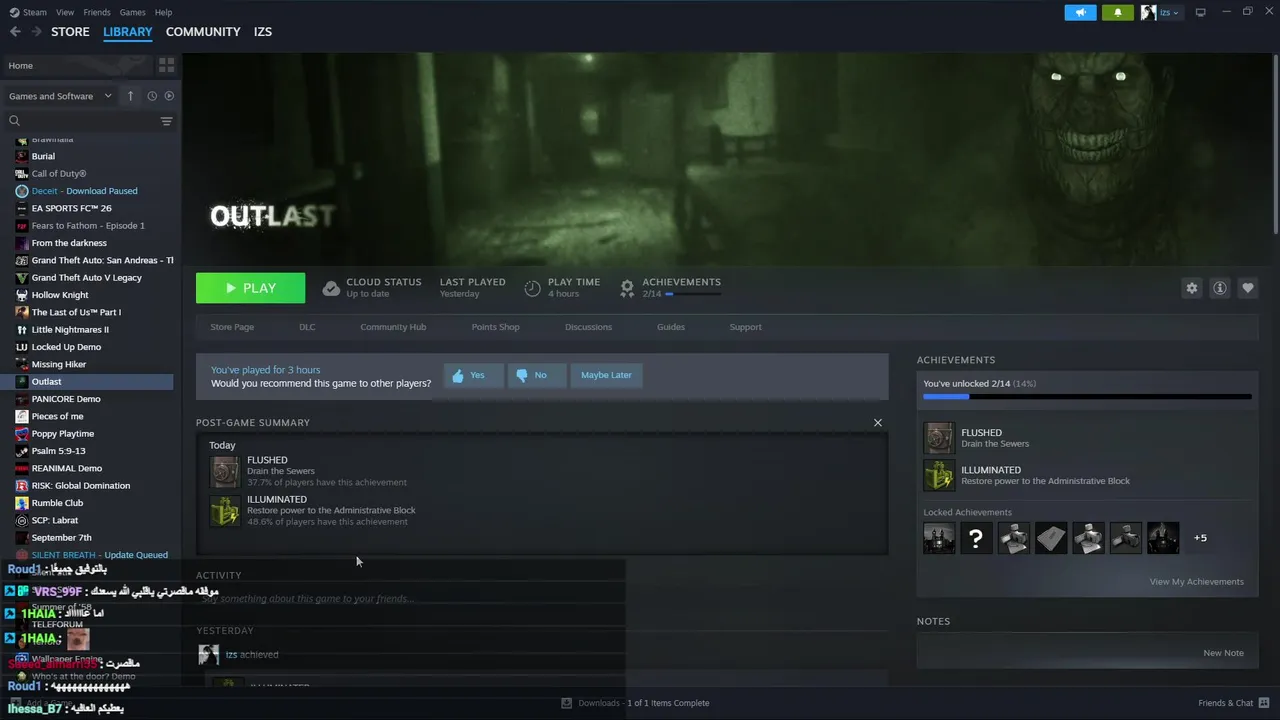
Task: Select The Last of Us Part I entry
Action: point(76,312)
